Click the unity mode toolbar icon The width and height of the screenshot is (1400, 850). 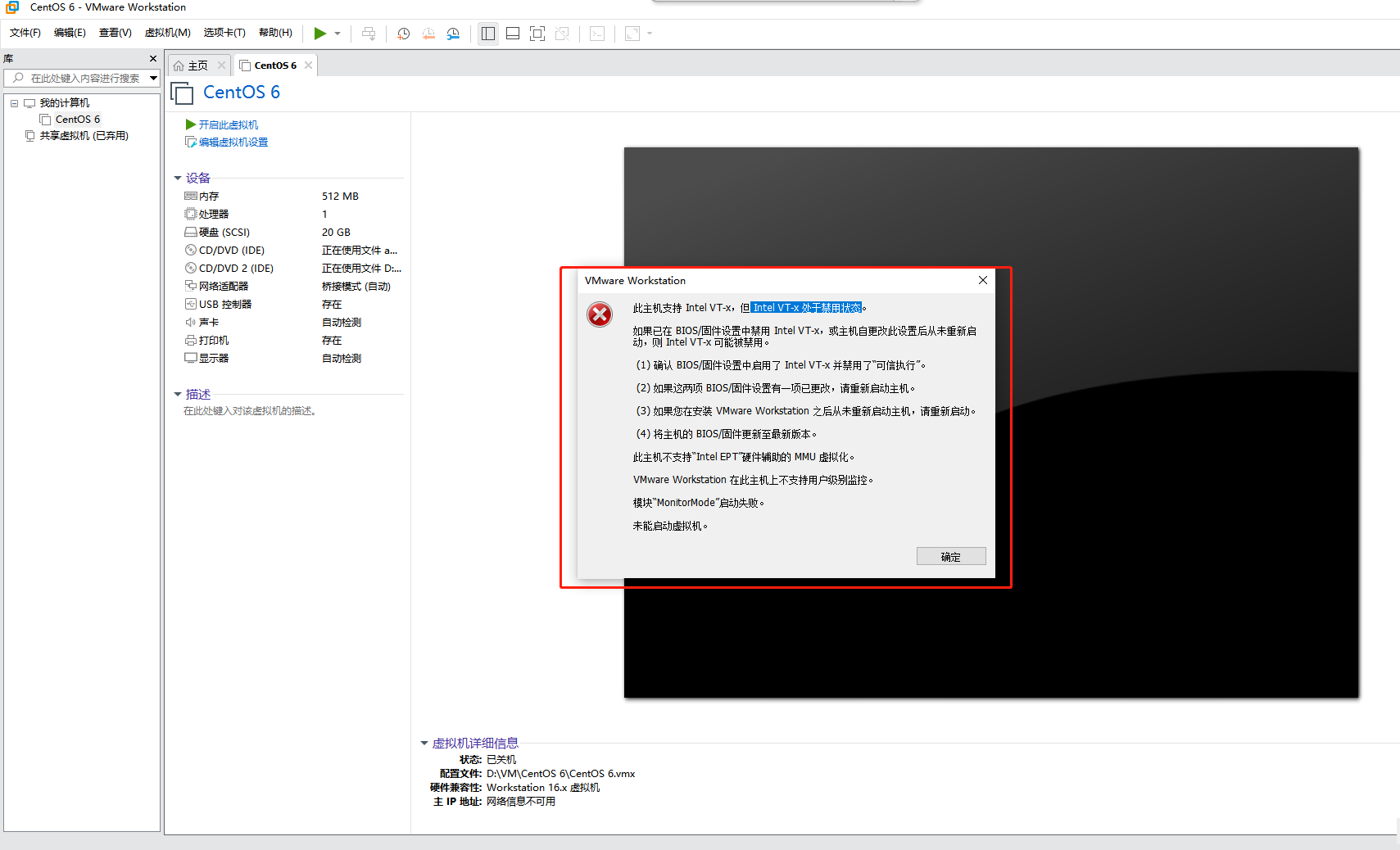pos(562,34)
